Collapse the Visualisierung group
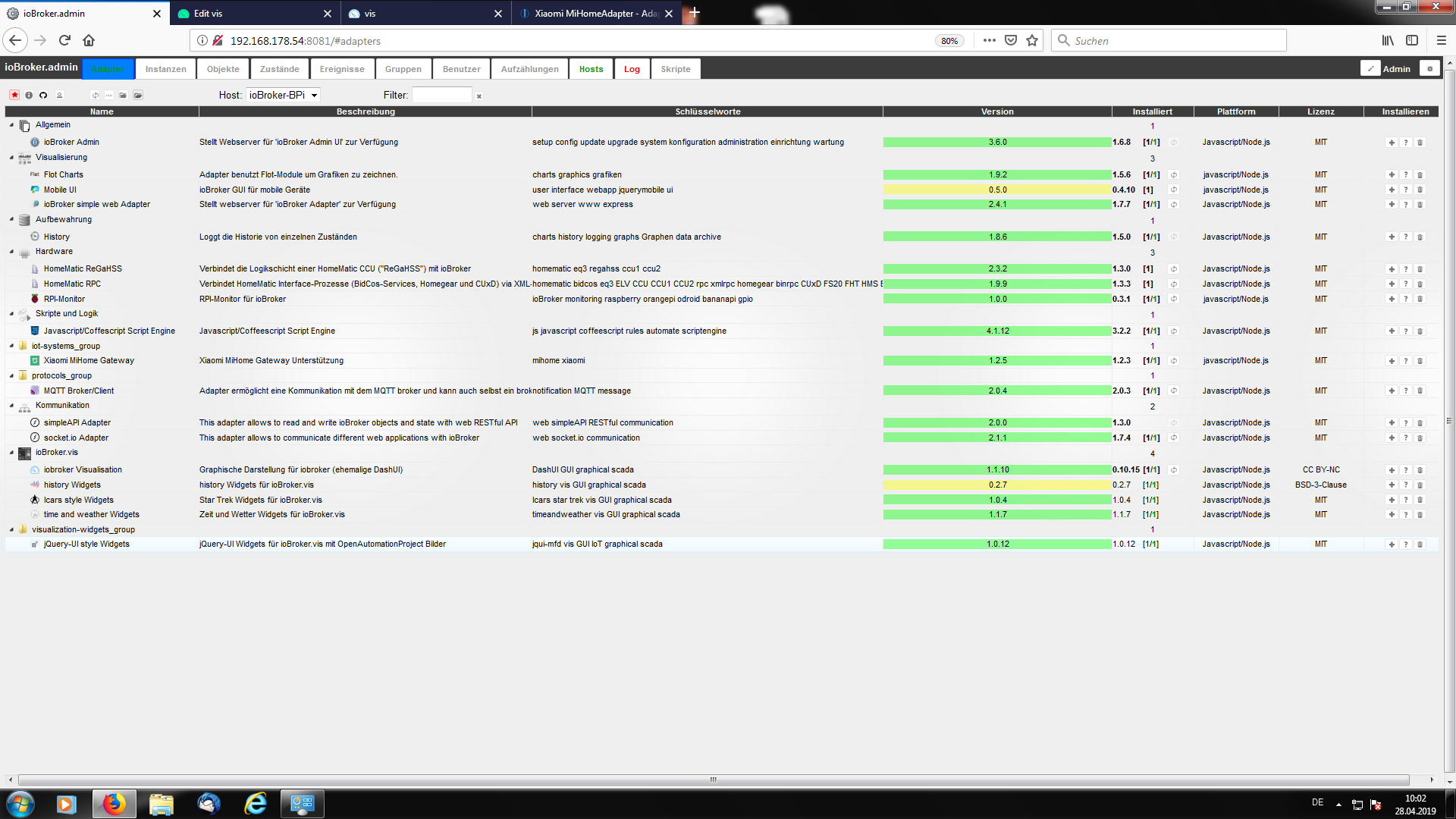 pyautogui.click(x=11, y=158)
